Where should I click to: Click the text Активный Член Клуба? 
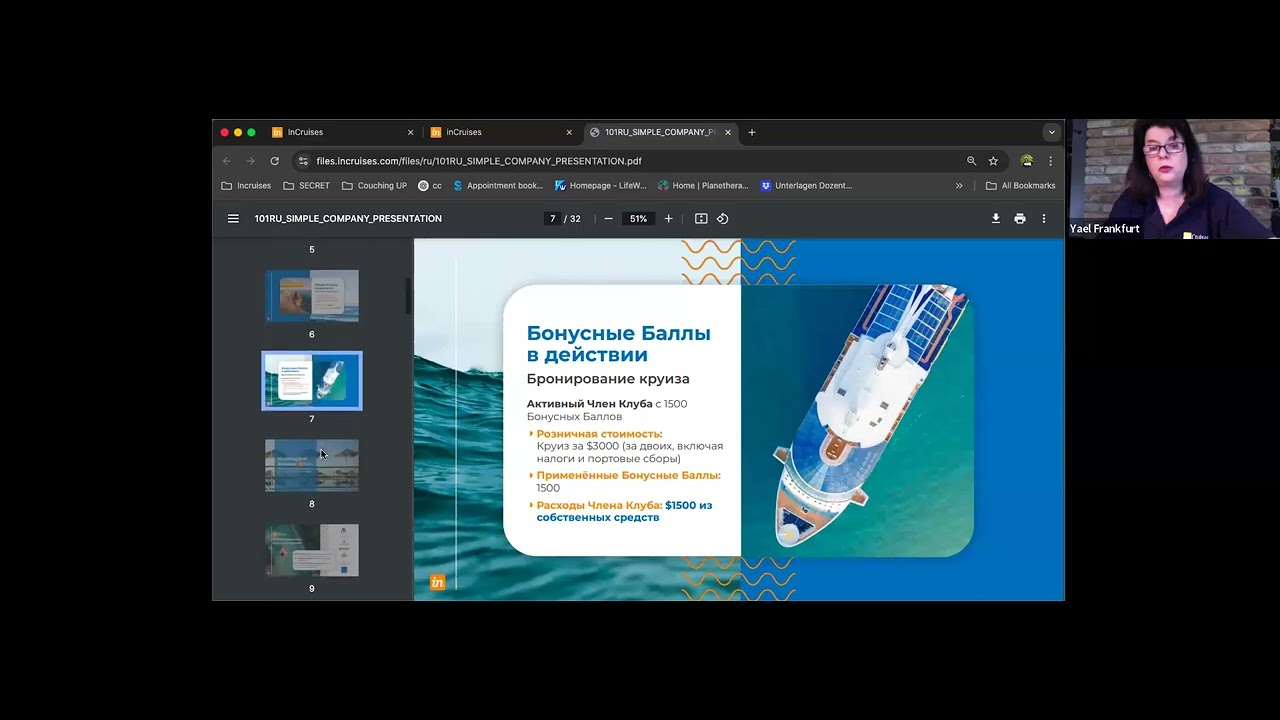coord(589,404)
